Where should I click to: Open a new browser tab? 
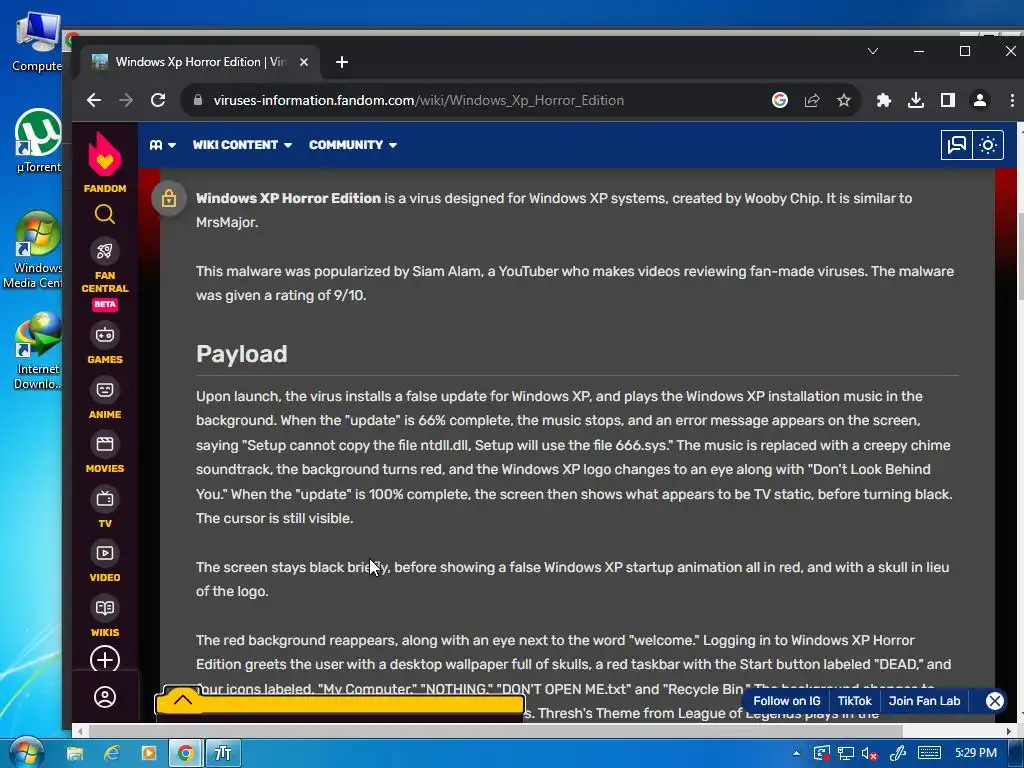342,62
